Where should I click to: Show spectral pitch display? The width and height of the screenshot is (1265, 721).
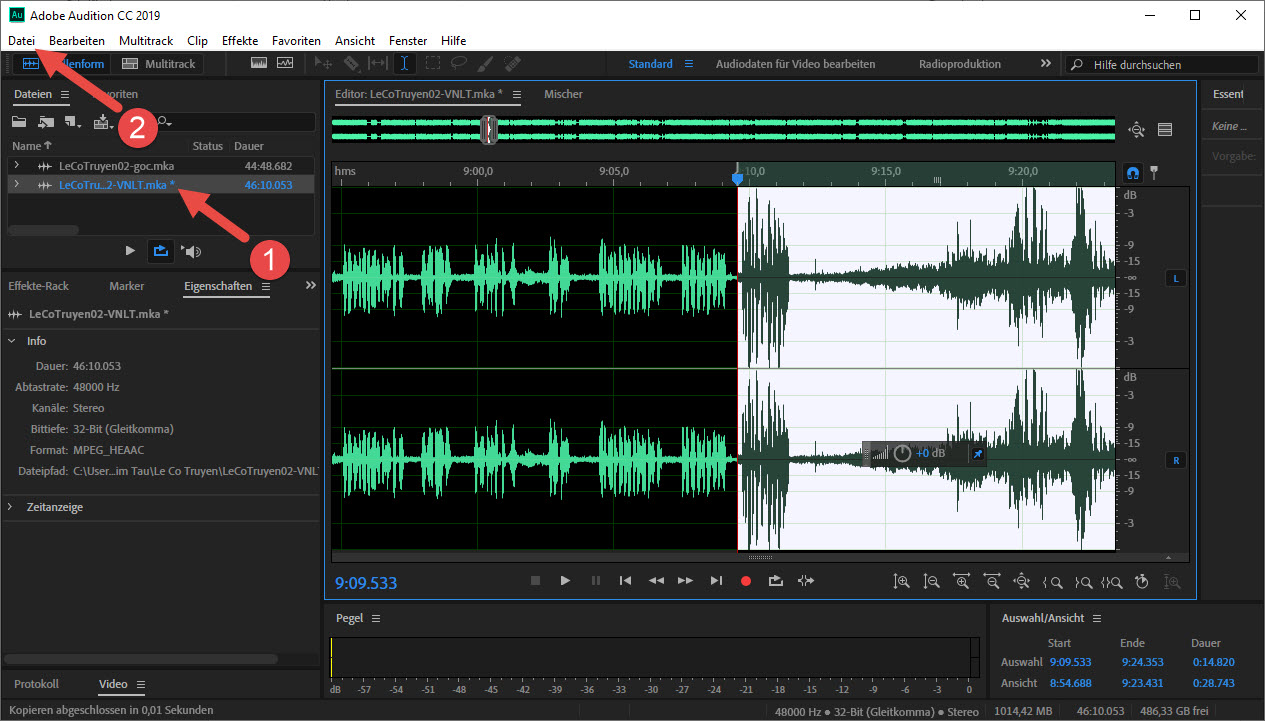(x=285, y=63)
